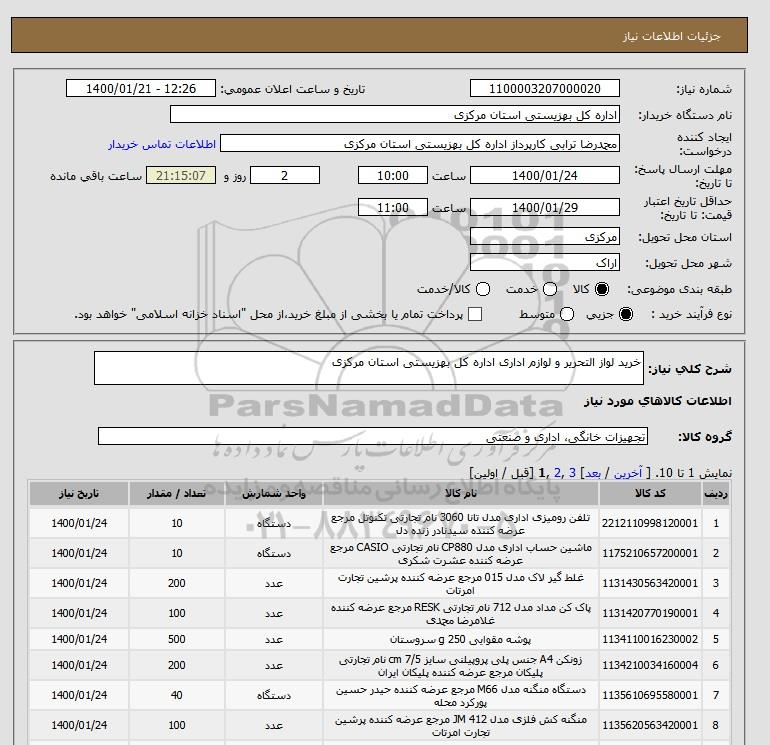The width and height of the screenshot is (770, 745).
Task: Click the واحد شمارش column header
Action: coord(274,494)
